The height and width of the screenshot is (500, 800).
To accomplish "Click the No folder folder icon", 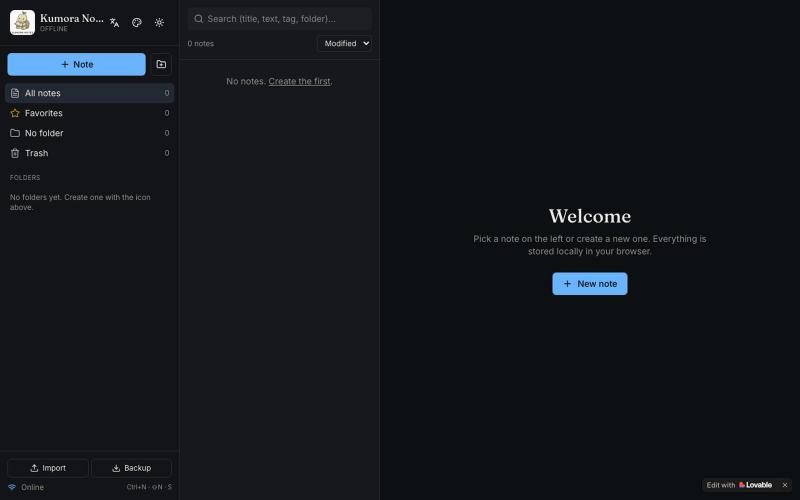I will pyautogui.click(x=15, y=133).
